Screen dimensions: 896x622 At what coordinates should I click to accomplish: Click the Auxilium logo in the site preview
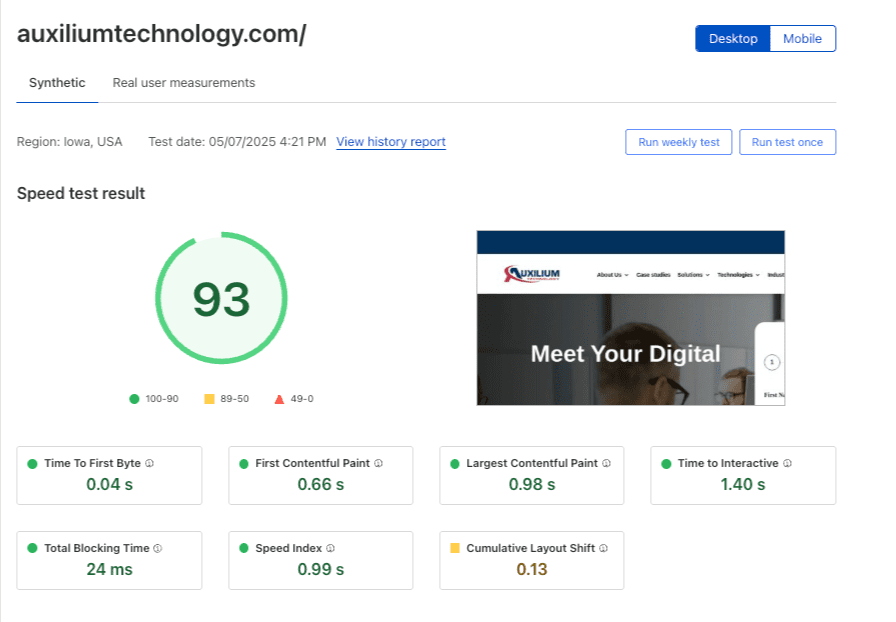pyautogui.click(x=532, y=273)
